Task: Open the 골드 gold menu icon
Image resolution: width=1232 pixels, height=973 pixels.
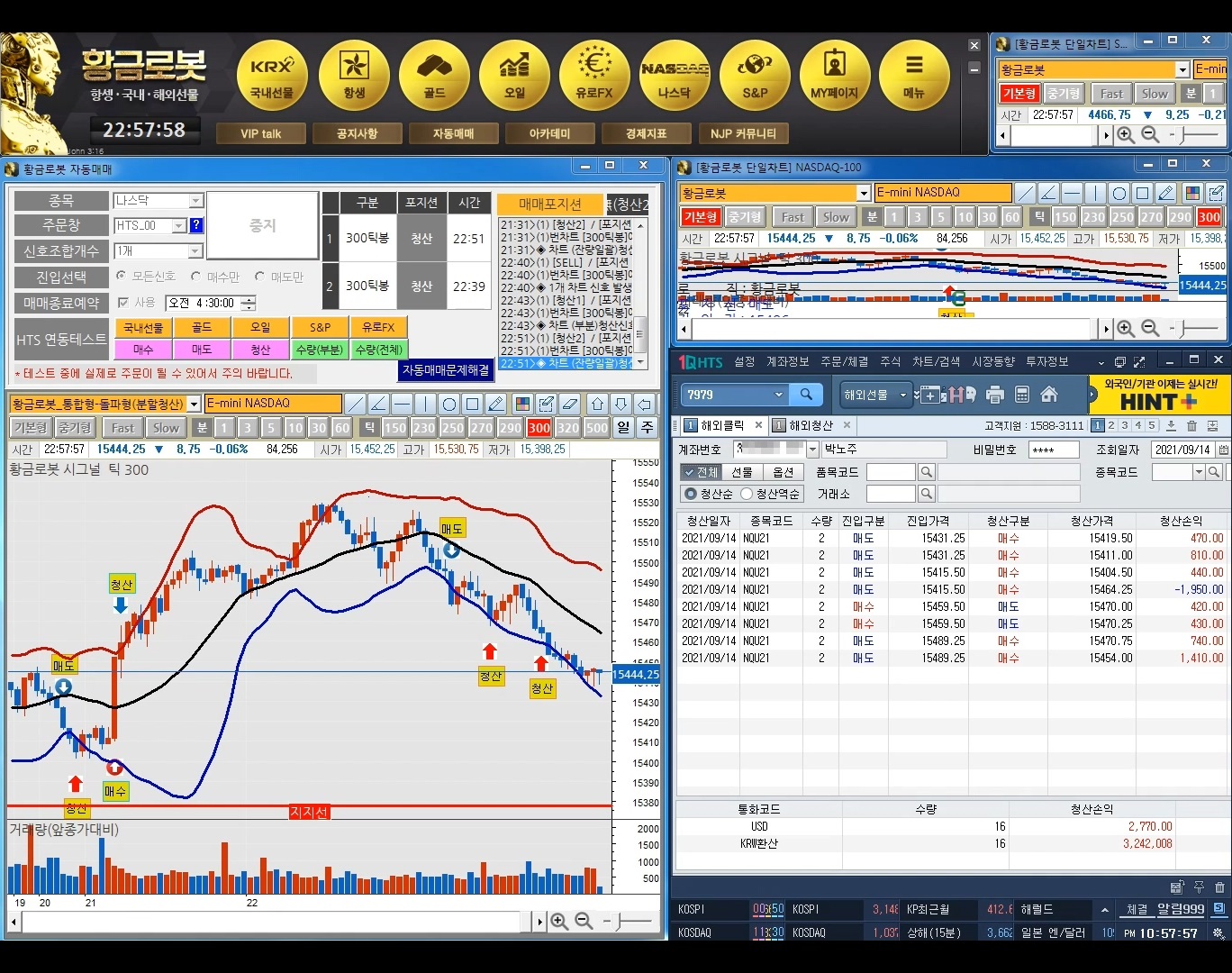Action: point(434,76)
